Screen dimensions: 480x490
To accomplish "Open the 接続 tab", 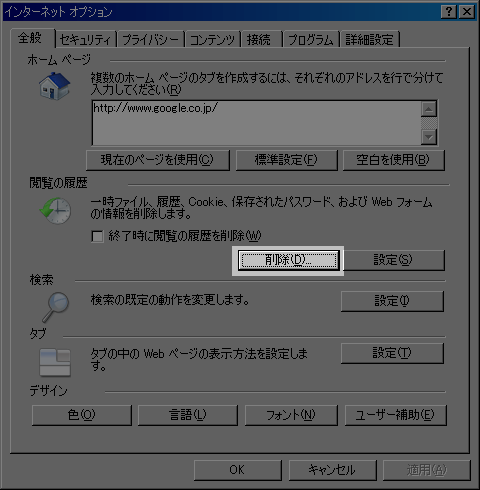I will [x=261, y=40].
